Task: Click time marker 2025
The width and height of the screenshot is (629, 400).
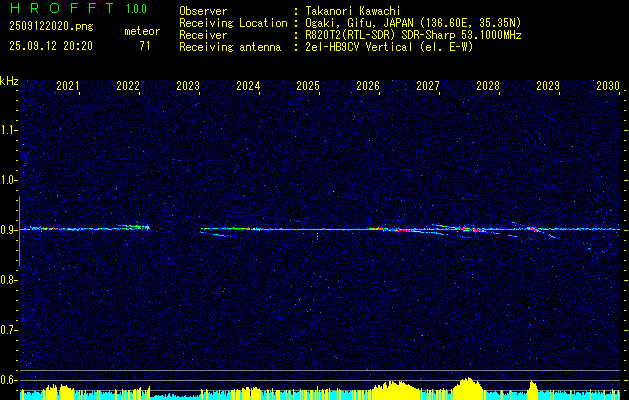Action: tap(308, 85)
